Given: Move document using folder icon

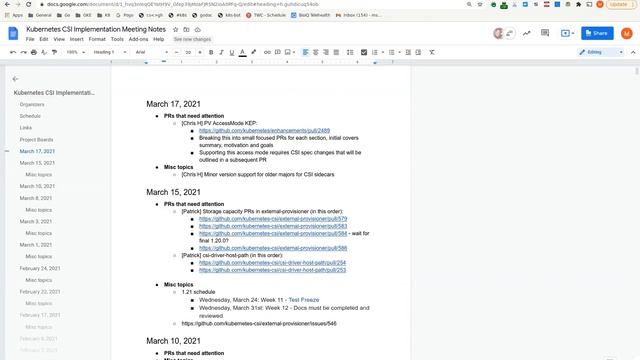Looking at the screenshot, I should [187, 29].
